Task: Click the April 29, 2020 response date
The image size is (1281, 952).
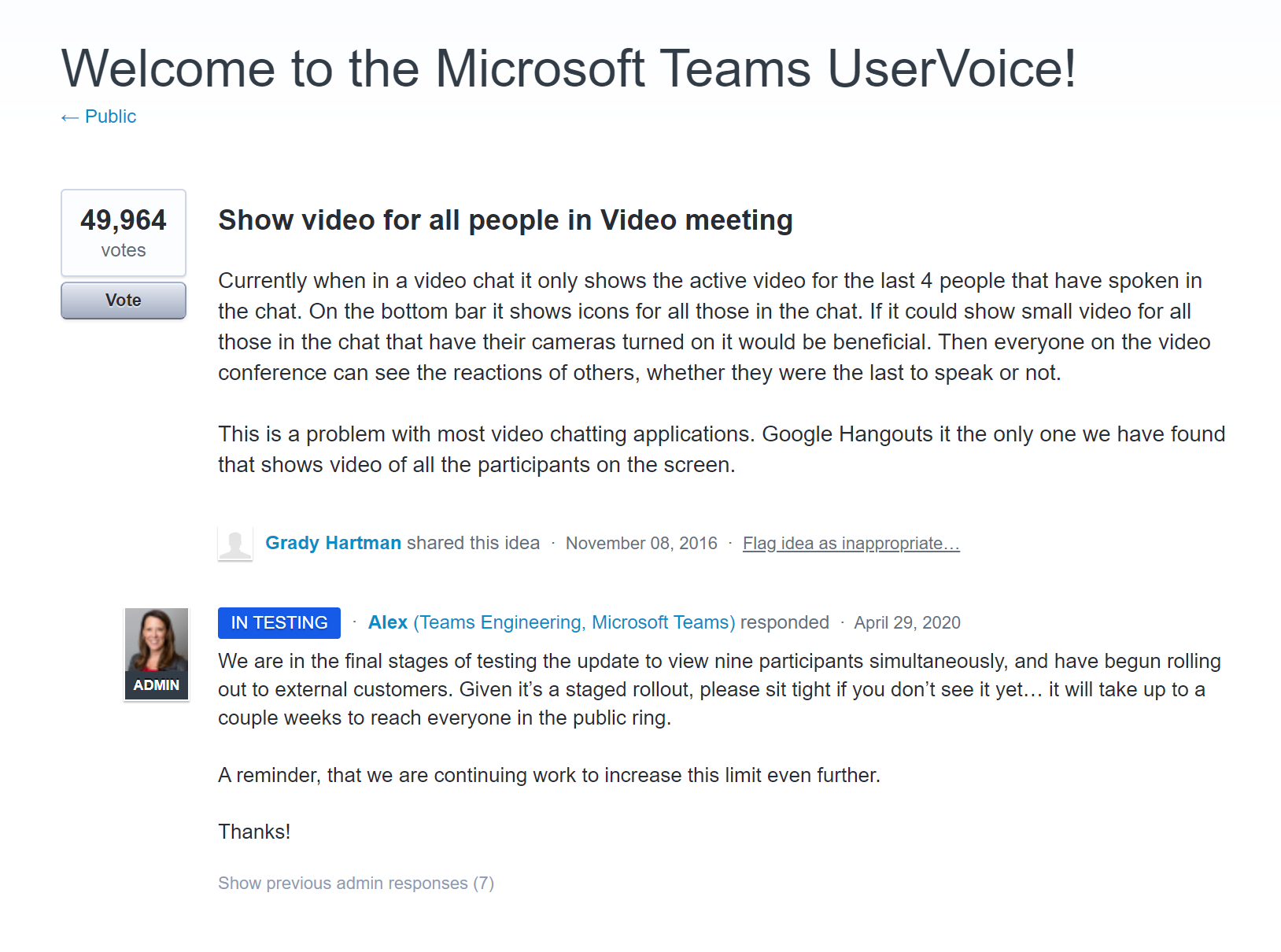Action: pyautogui.click(x=907, y=623)
